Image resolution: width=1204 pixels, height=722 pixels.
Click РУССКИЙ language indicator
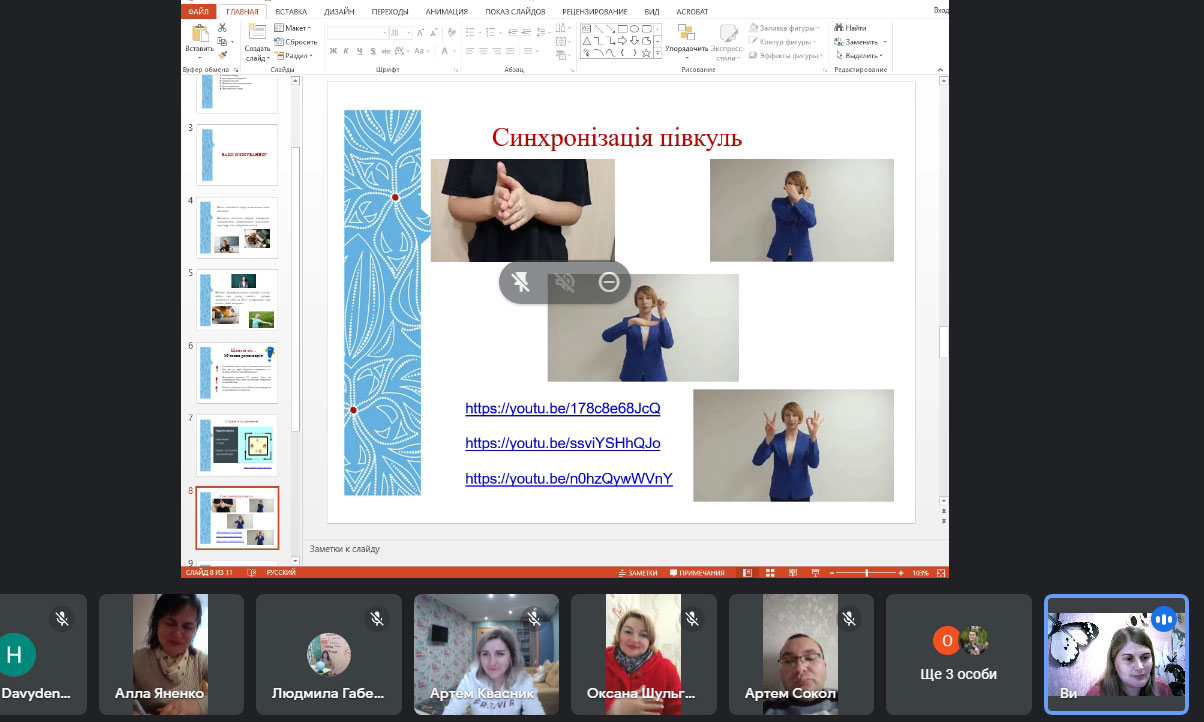click(x=281, y=573)
